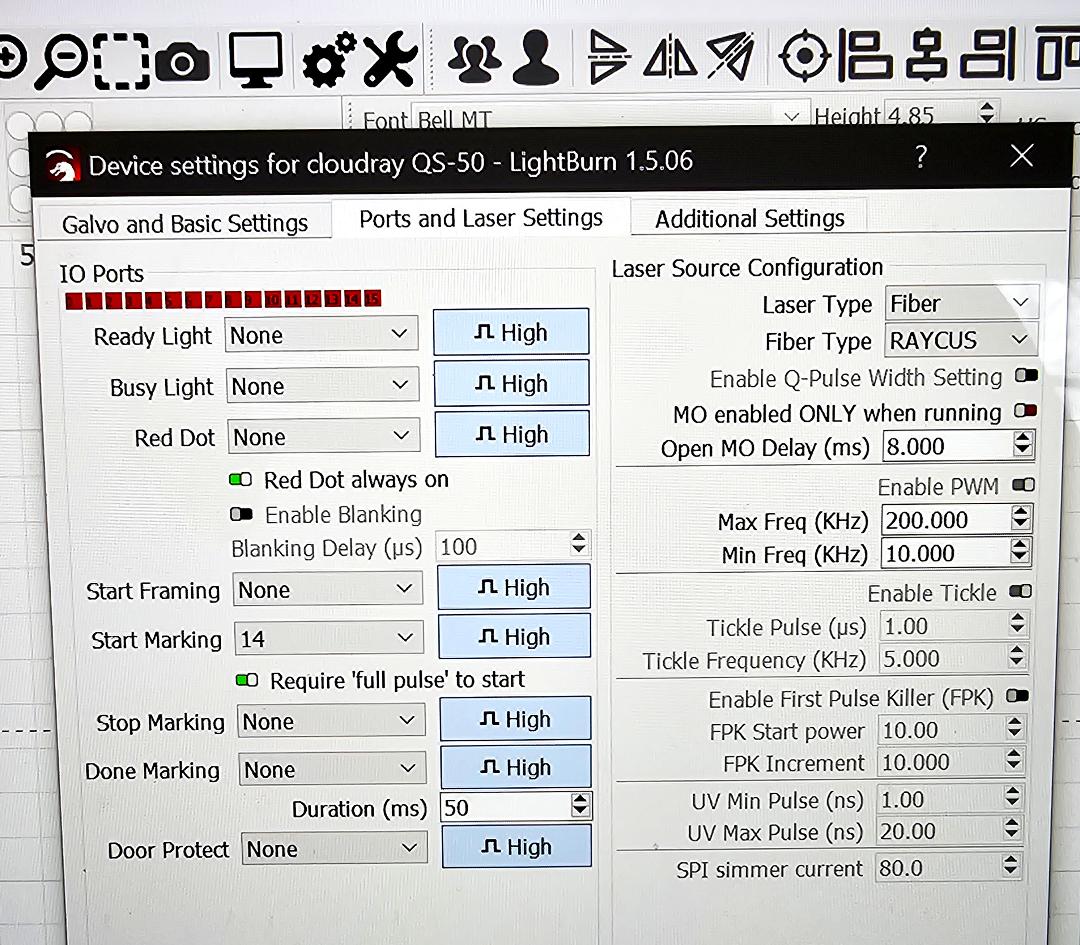The height and width of the screenshot is (945, 1080).
Task: Select the dashed frame selection icon
Action: point(121,62)
